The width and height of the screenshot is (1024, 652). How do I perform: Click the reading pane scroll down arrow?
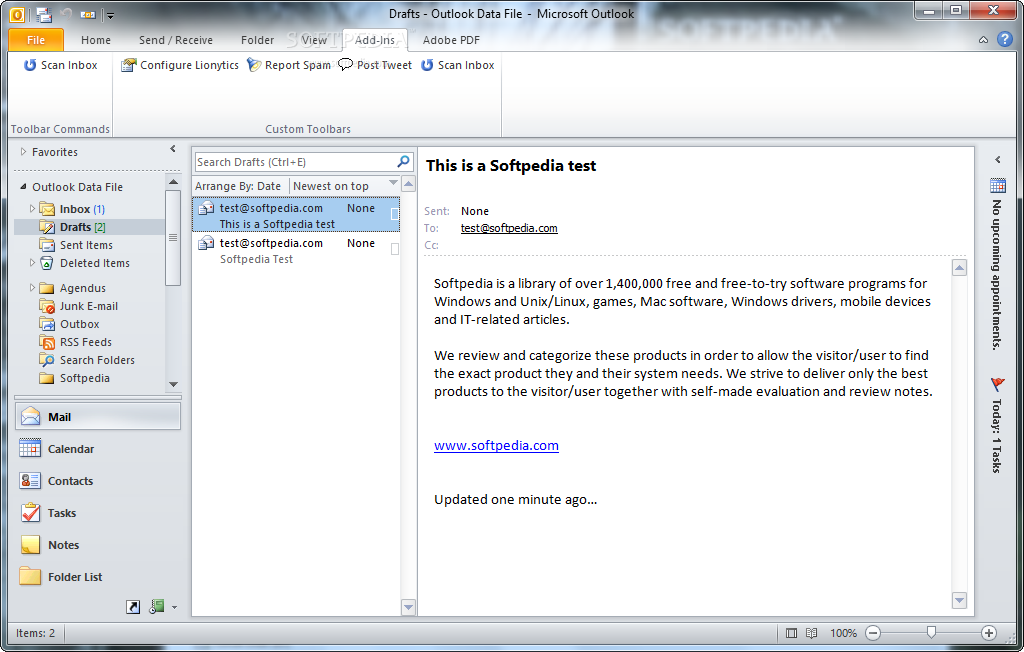[x=959, y=600]
